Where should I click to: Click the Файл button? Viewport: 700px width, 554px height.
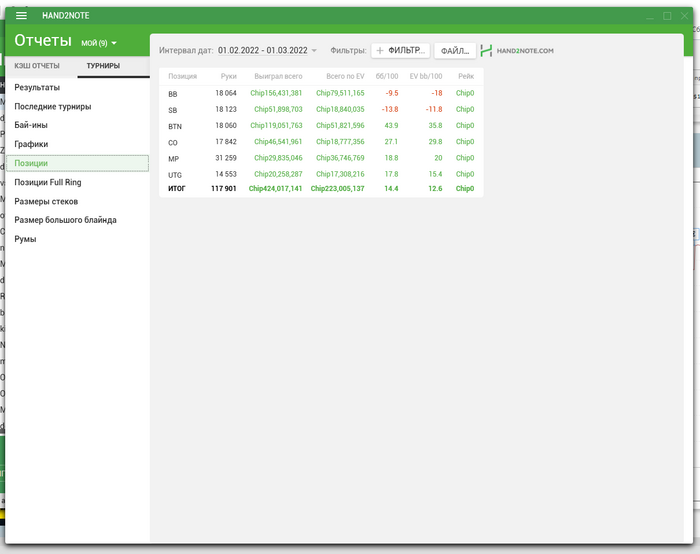(x=455, y=51)
